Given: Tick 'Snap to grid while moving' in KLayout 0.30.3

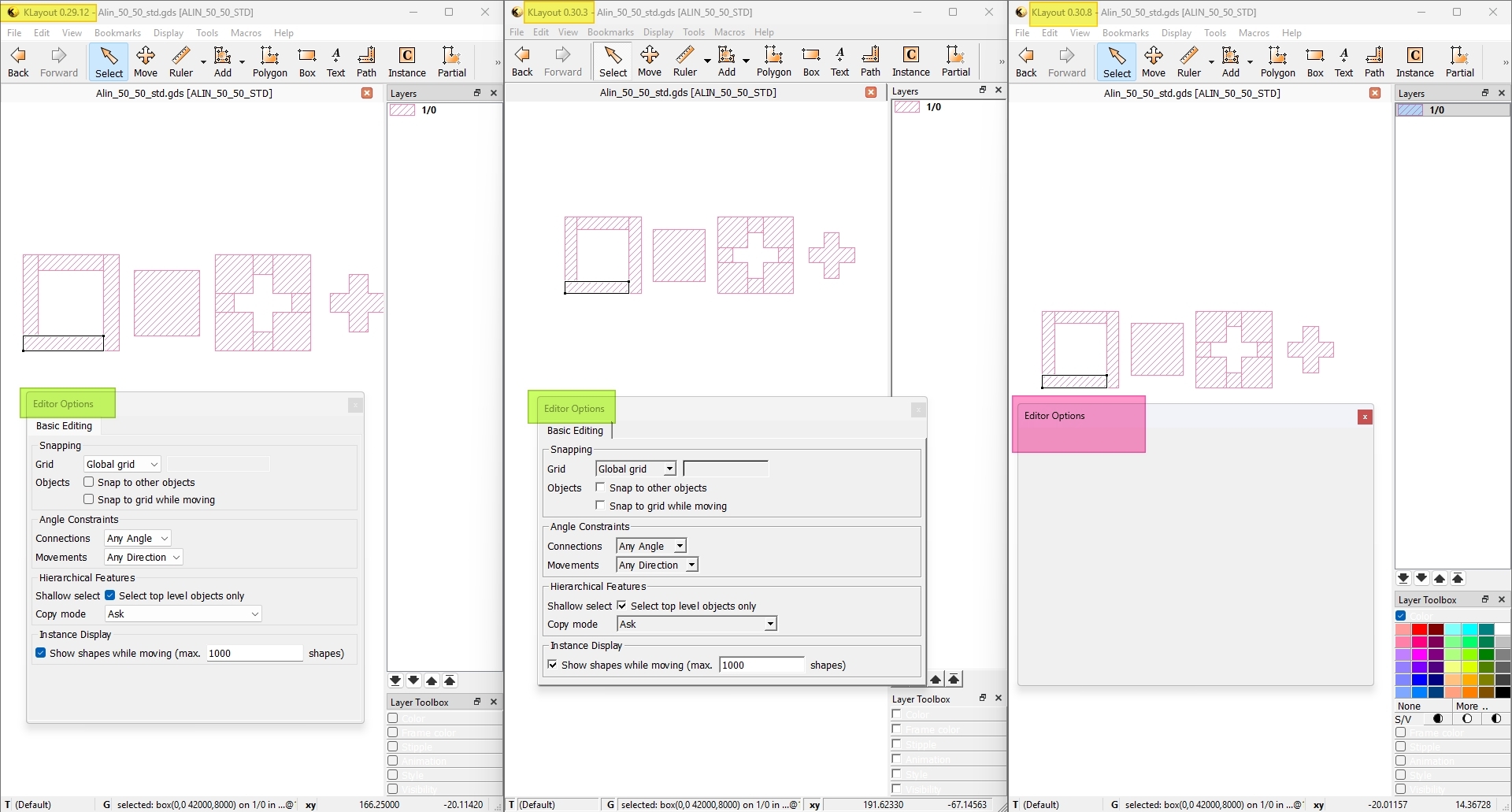Looking at the screenshot, I should click(601, 506).
